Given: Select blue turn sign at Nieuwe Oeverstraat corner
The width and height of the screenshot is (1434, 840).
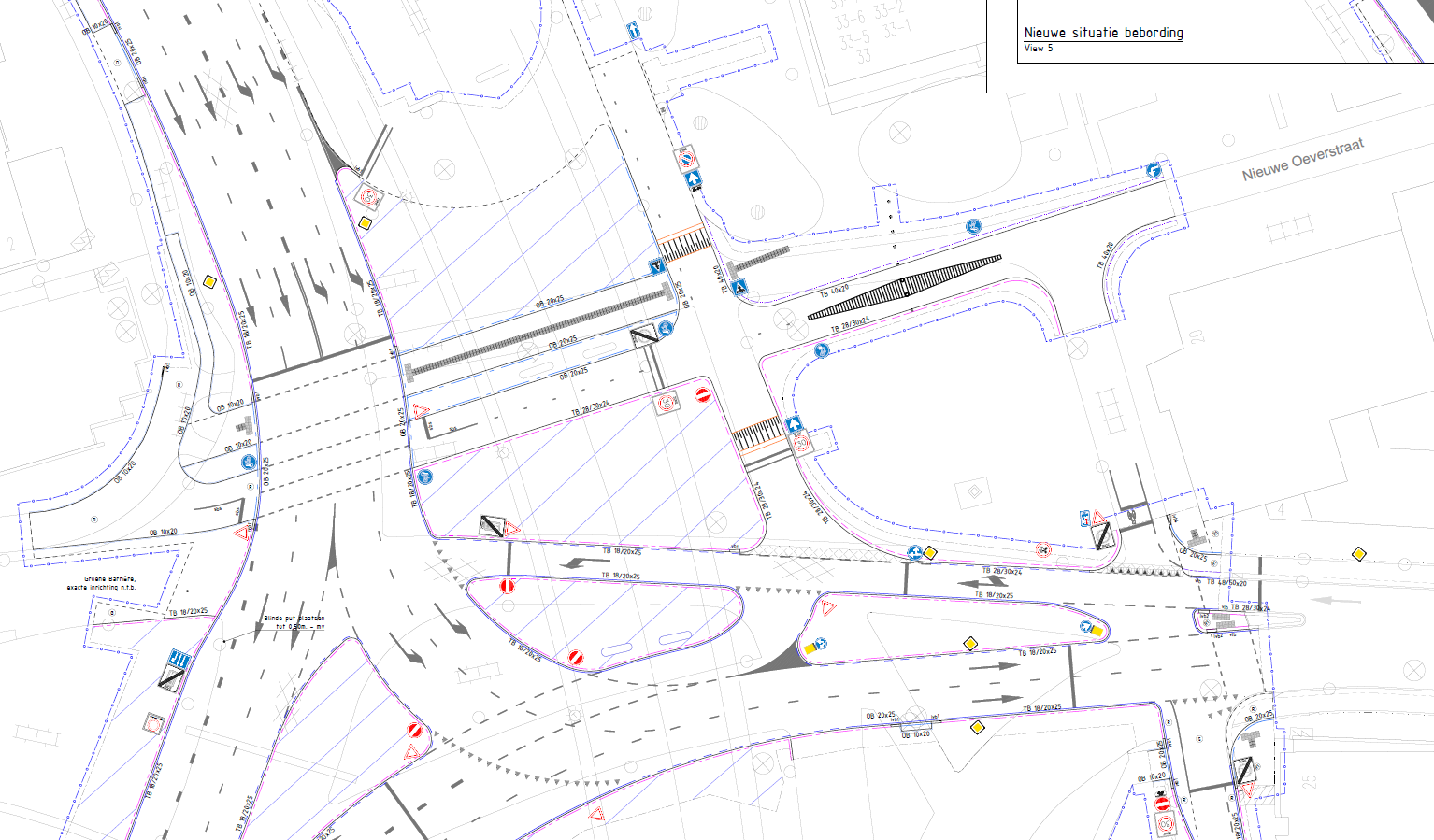Looking at the screenshot, I should (1154, 170).
